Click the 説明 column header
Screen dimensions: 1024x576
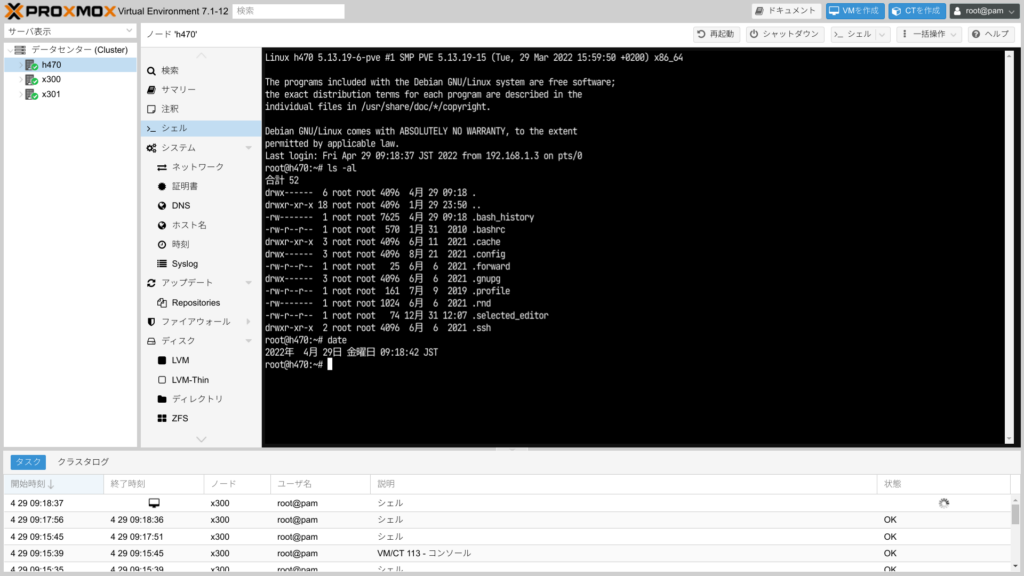pyautogui.click(x=624, y=484)
